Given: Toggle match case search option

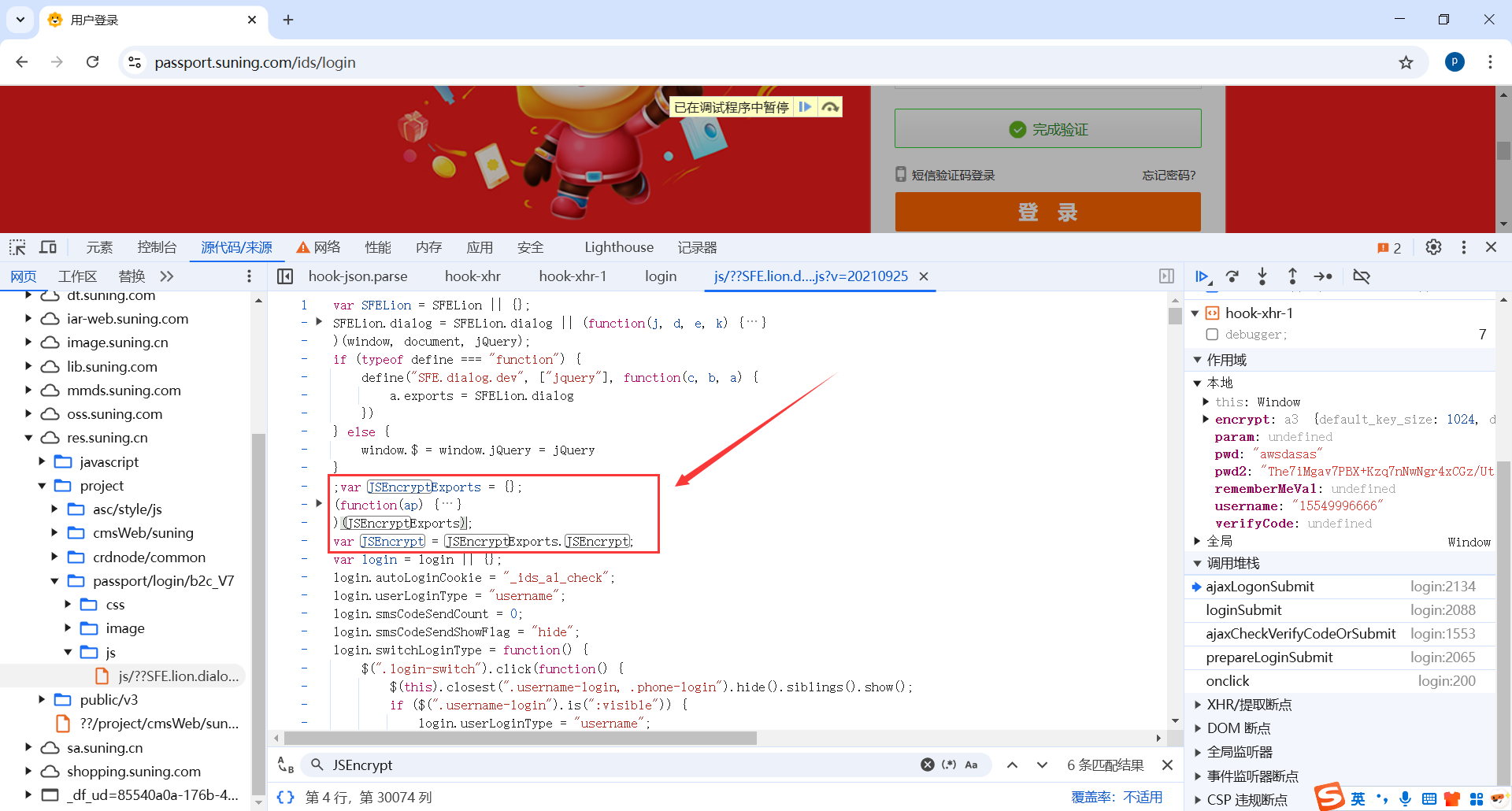Looking at the screenshot, I should coord(971,765).
